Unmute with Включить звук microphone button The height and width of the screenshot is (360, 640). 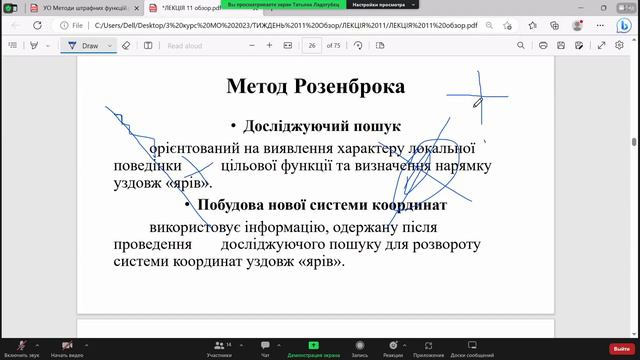click(22, 349)
